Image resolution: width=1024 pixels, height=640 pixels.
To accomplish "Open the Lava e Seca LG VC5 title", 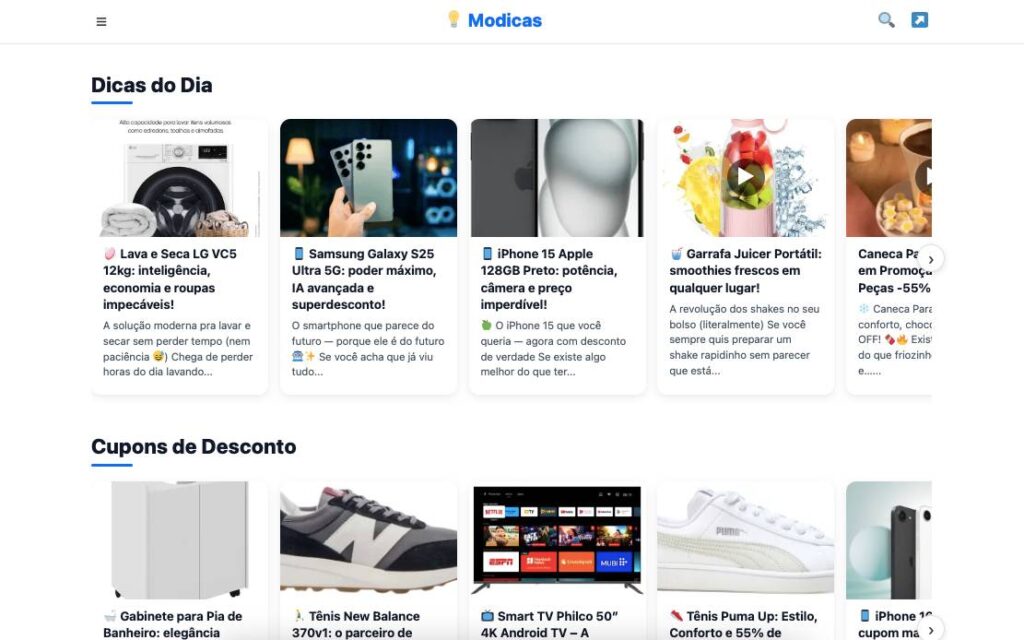I will click(170, 279).
